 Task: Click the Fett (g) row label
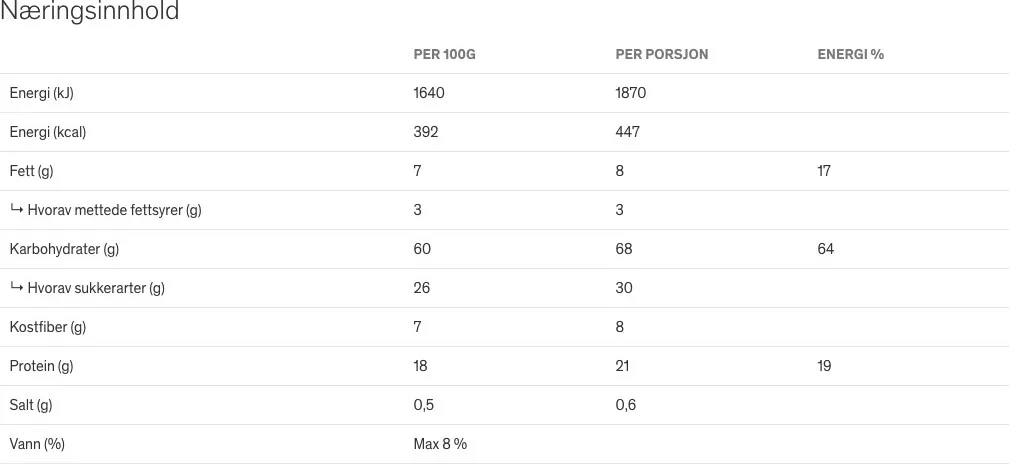pos(32,171)
